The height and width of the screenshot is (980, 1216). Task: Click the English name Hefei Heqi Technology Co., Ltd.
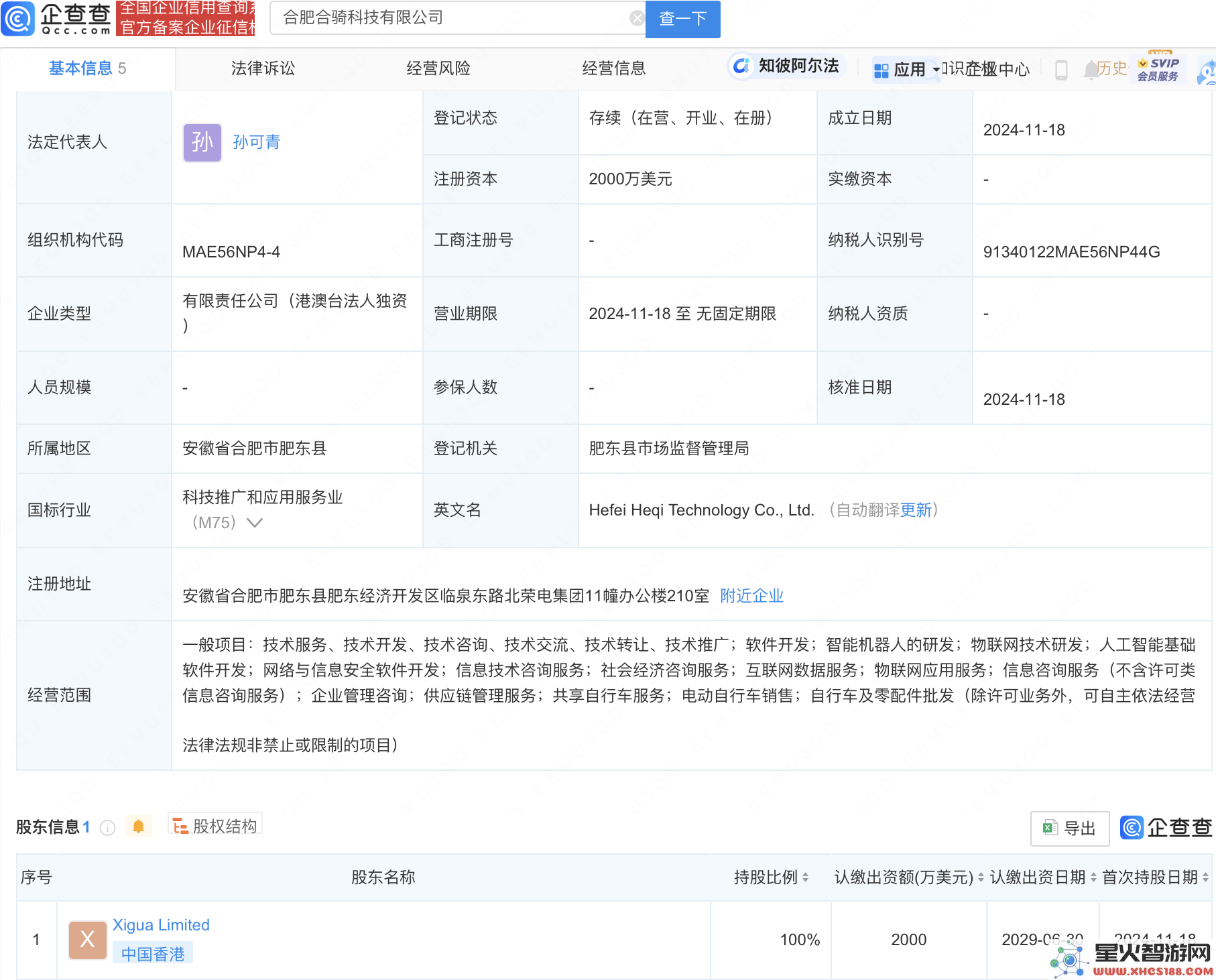coord(701,510)
